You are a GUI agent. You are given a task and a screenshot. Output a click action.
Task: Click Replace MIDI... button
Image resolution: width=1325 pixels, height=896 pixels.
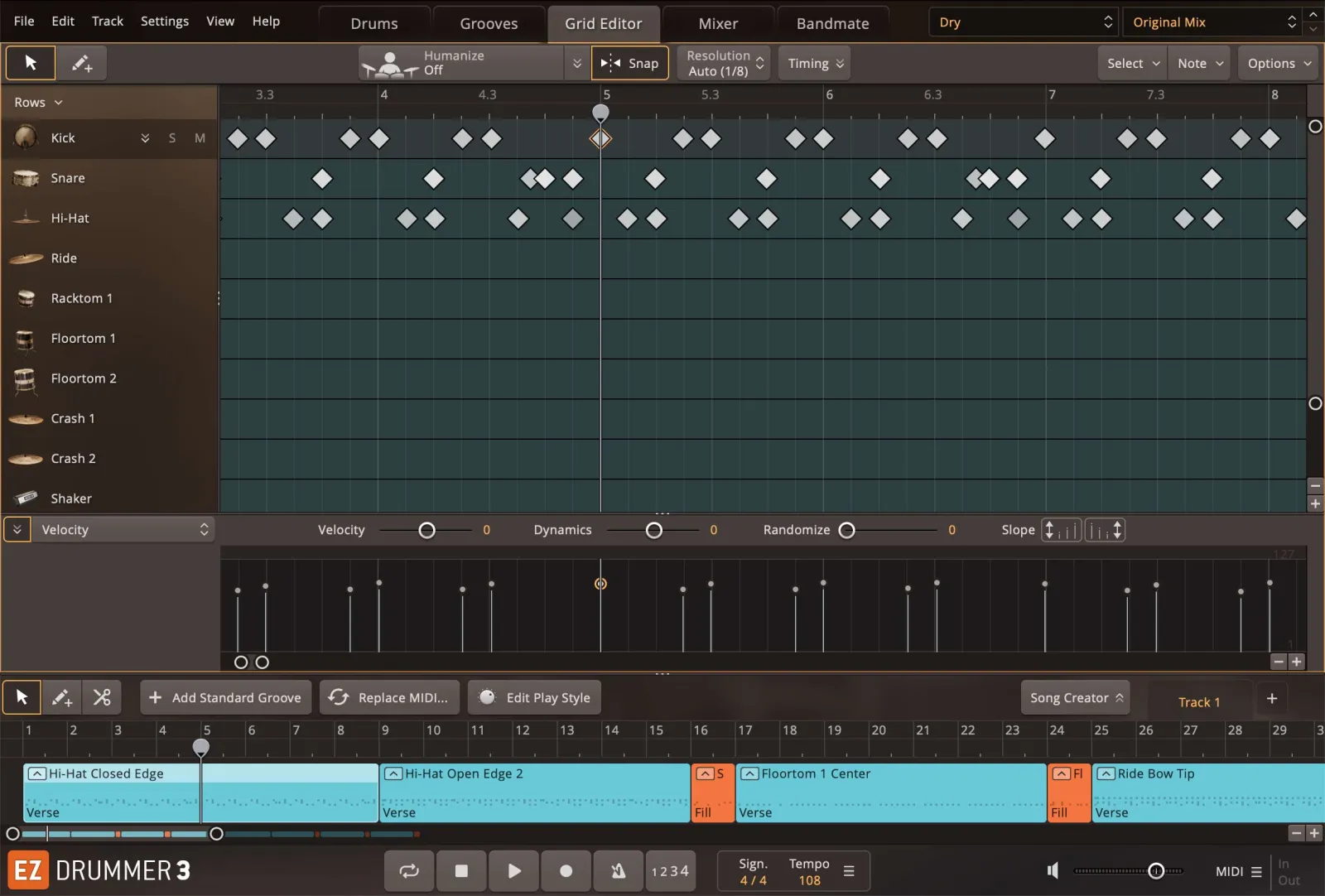[x=391, y=697]
